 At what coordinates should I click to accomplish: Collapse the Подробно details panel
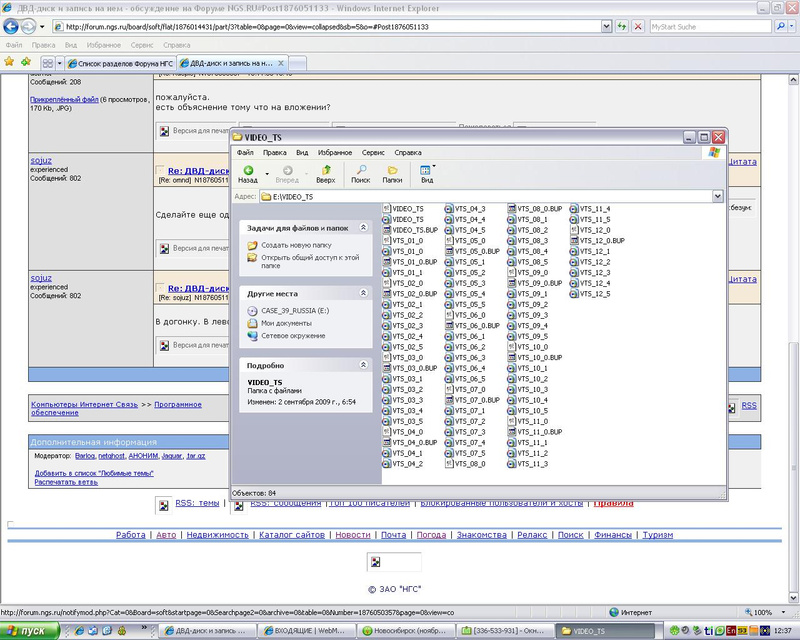point(363,365)
